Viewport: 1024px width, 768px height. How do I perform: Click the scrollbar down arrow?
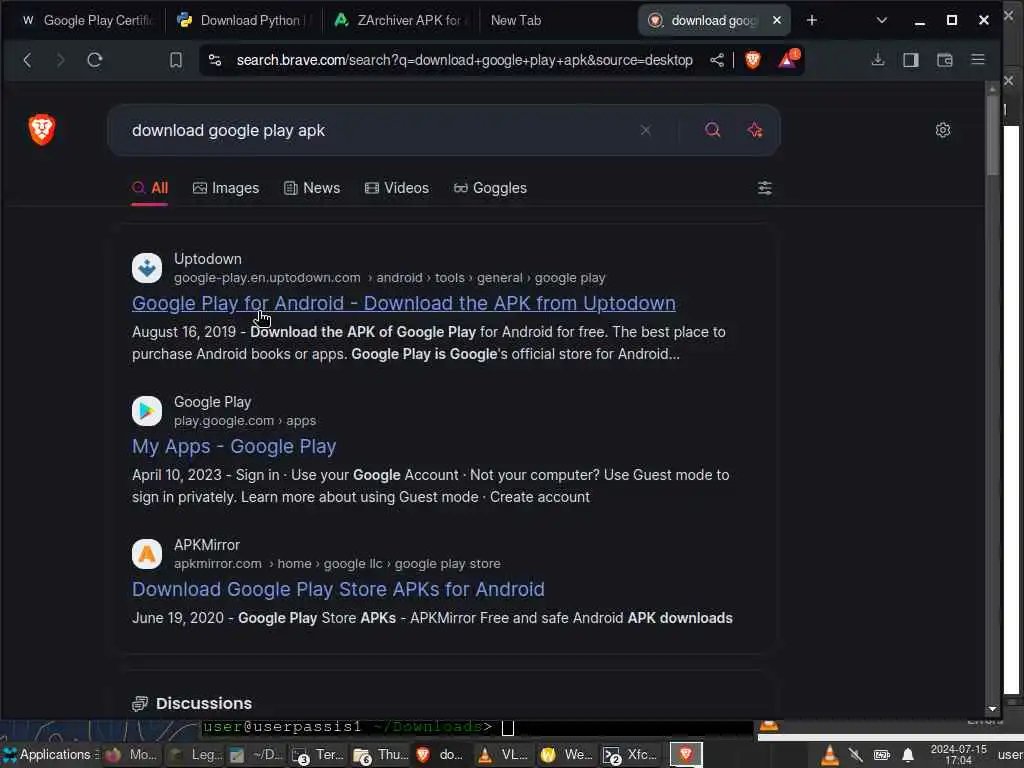click(x=993, y=709)
